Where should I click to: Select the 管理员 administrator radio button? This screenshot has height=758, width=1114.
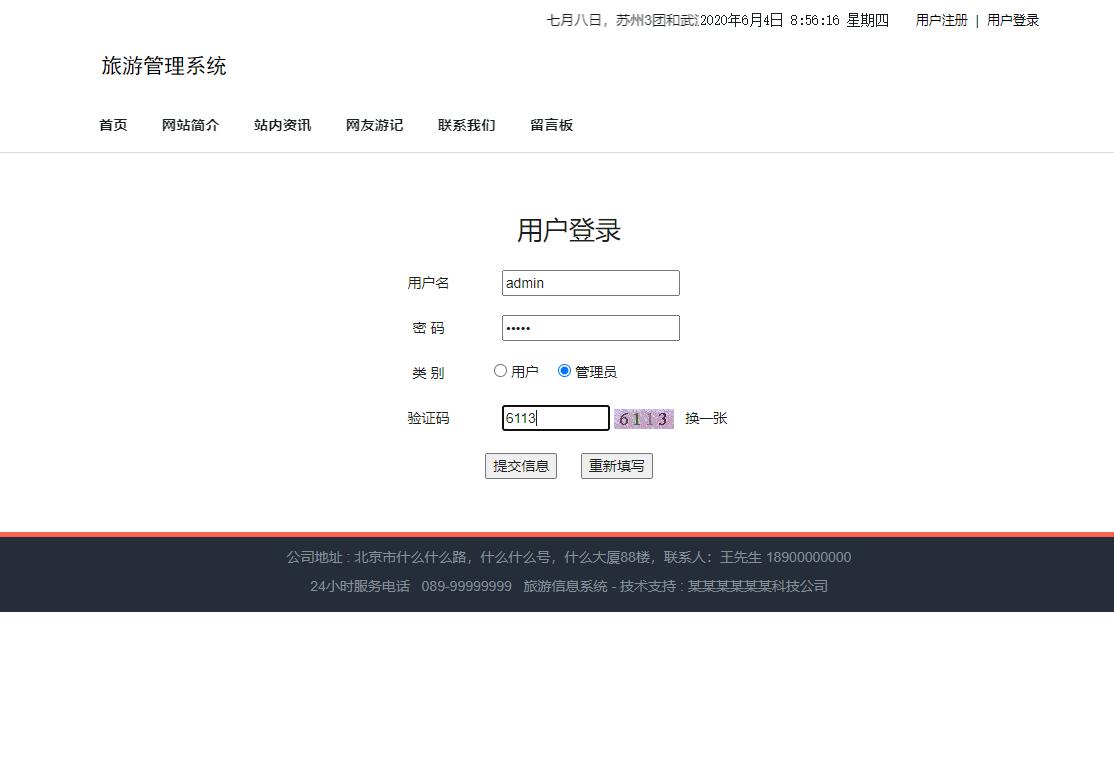click(x=565, y=370)
